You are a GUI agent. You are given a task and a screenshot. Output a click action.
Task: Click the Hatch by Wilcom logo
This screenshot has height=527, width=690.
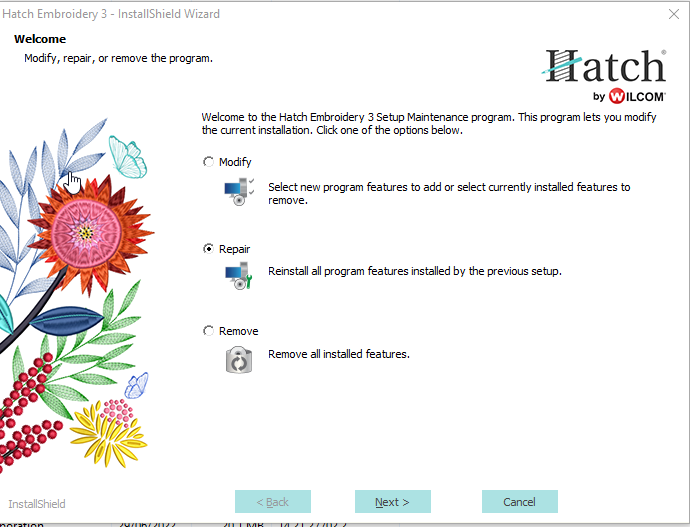pos(605,76)
